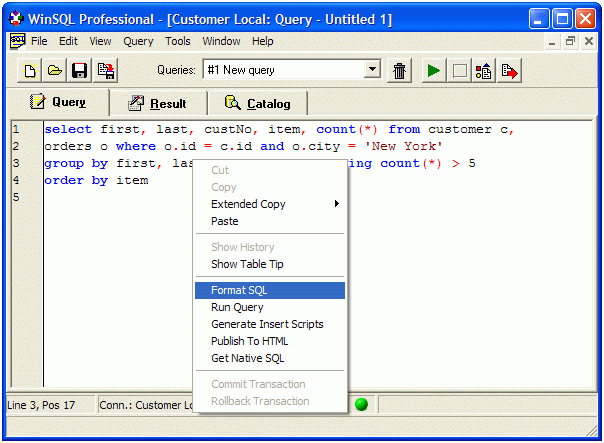Click the Stop query square icon
604x443 pixels.
coord(459,70)
